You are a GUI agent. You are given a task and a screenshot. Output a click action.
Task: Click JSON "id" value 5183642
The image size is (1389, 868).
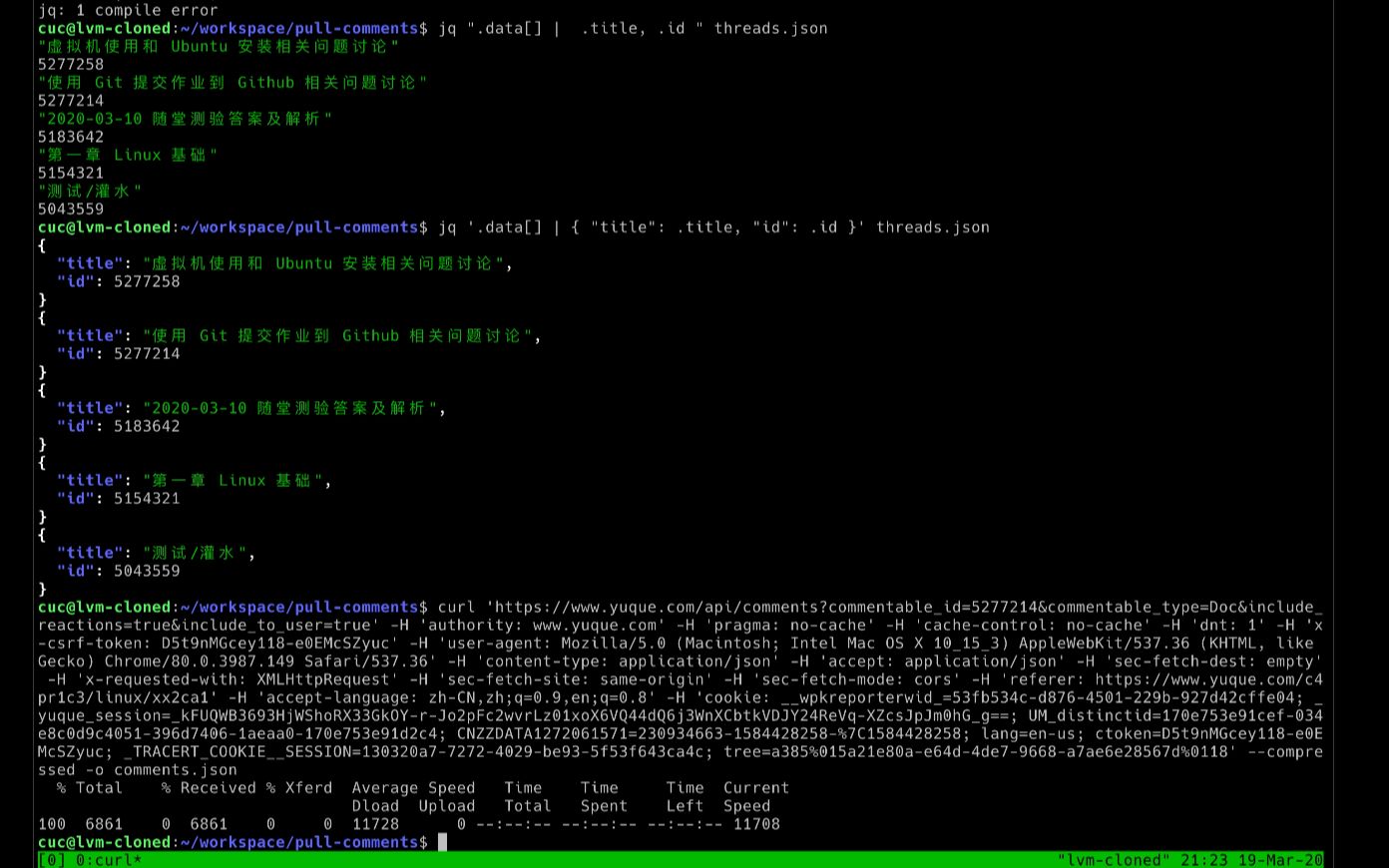pos(147,426)
